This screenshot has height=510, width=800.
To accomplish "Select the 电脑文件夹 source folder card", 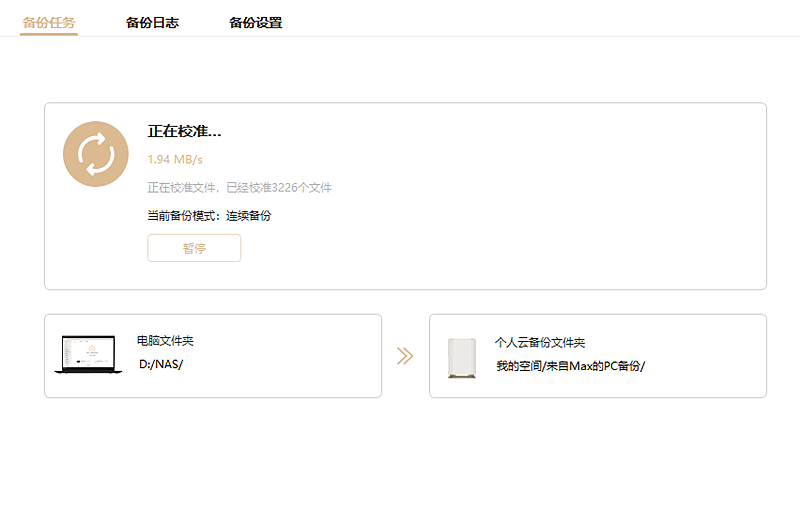I will (x=213, y=356).
